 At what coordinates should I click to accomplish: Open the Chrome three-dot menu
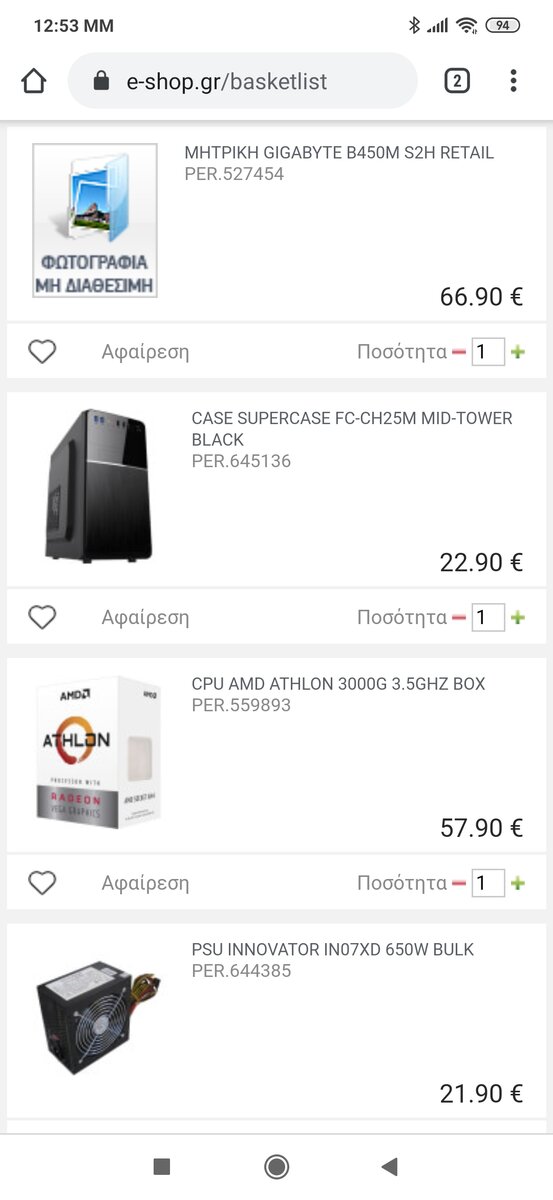513,81
